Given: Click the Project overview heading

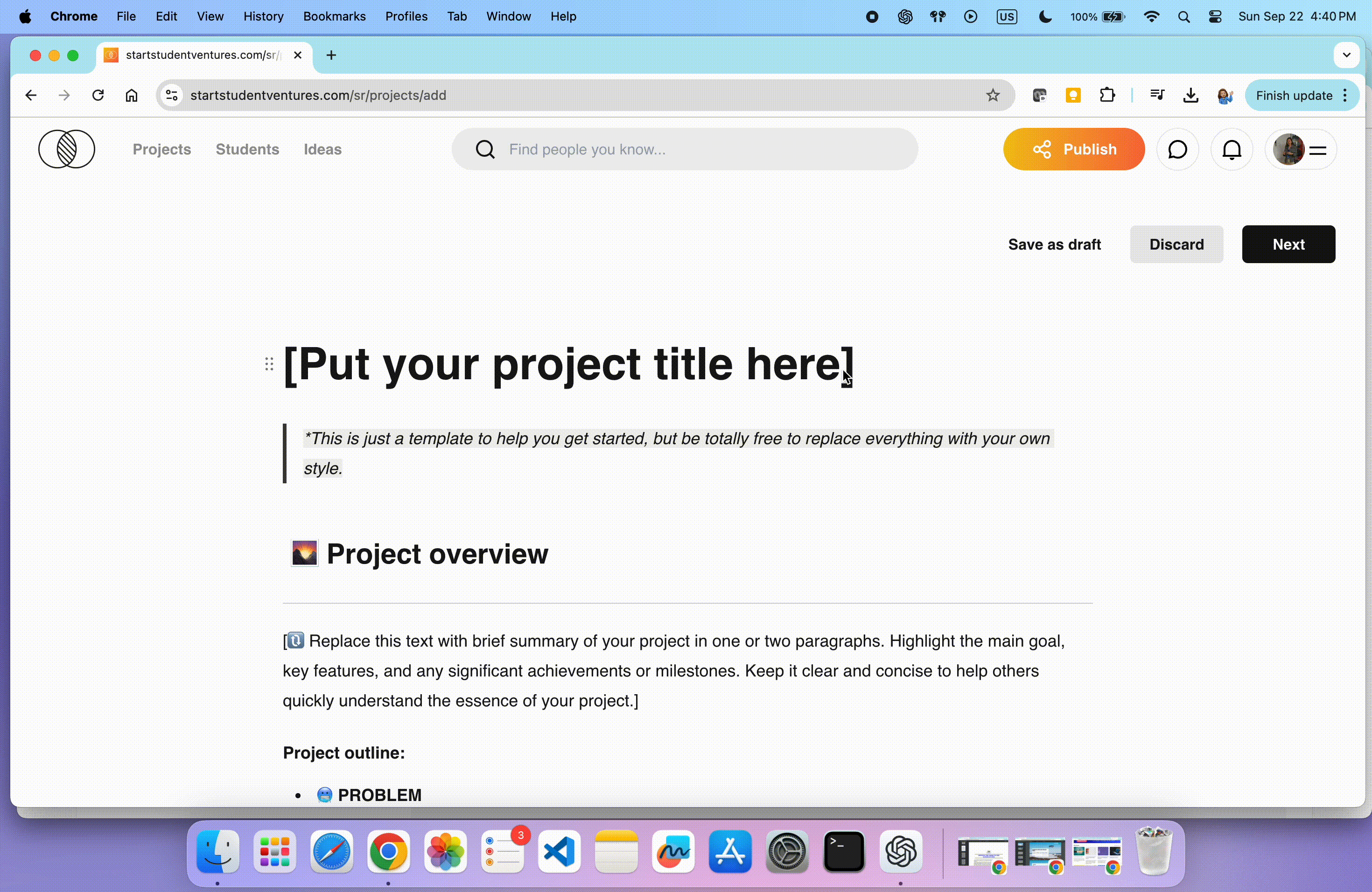Looking at the screenshot, I should 437,554.
